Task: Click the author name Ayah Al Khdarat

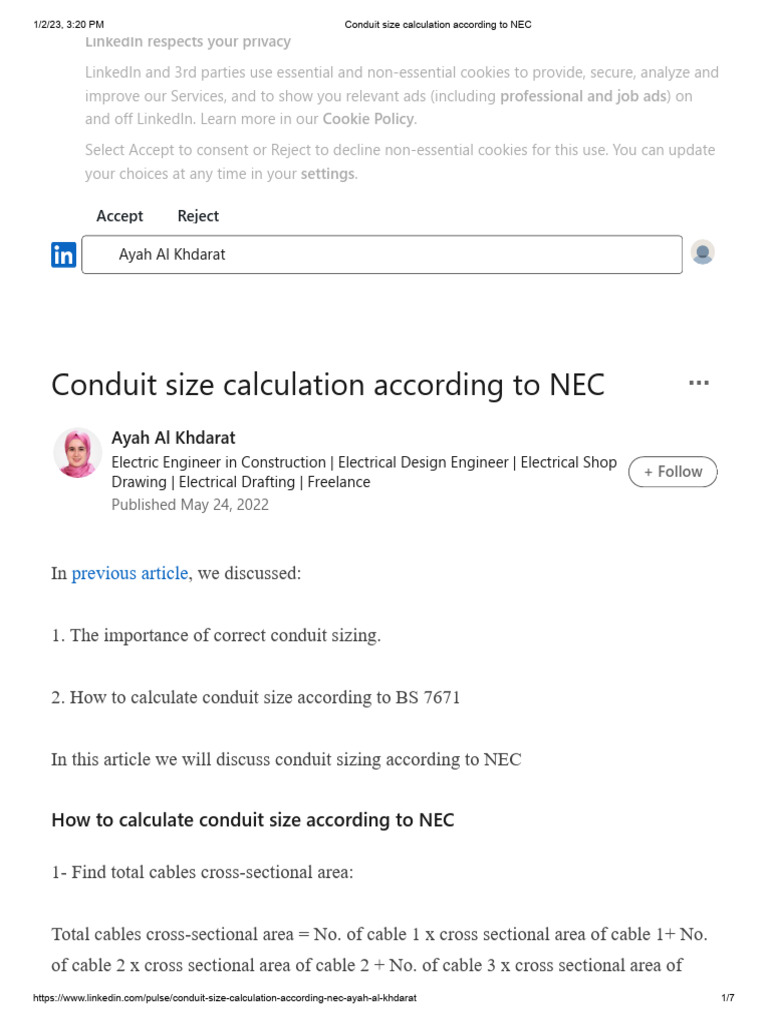Action: tap(173, 438)
